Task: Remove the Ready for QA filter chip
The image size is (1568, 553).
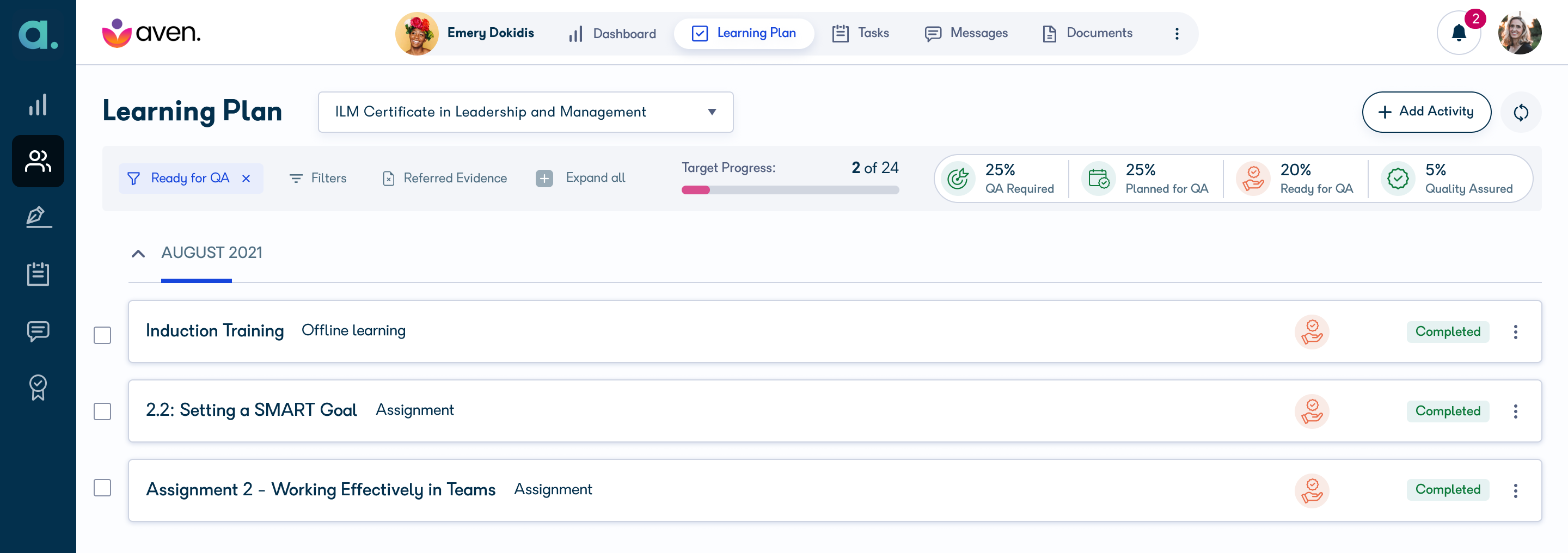Action: 246,178
